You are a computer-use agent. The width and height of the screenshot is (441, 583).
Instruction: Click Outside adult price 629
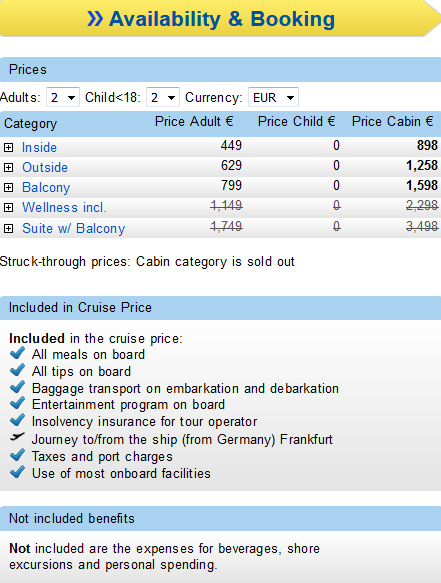tap(231, 165)
